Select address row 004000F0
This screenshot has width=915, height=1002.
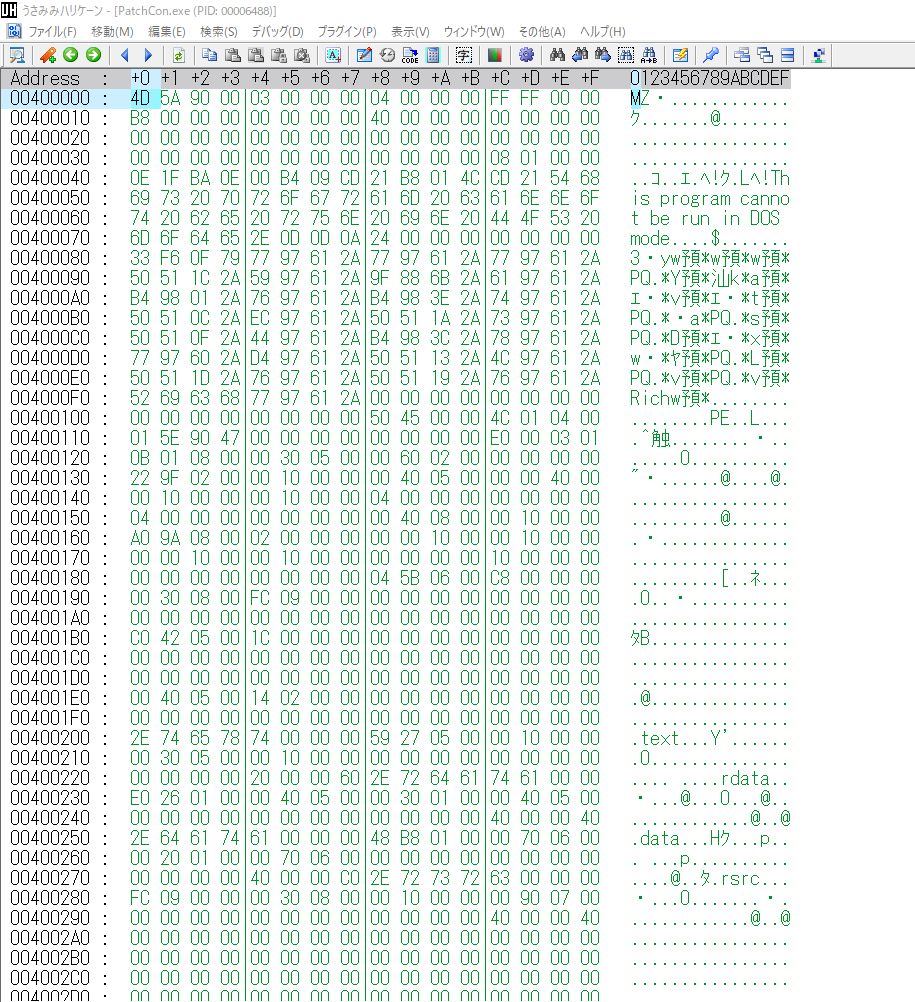click(x=50, y=398)
